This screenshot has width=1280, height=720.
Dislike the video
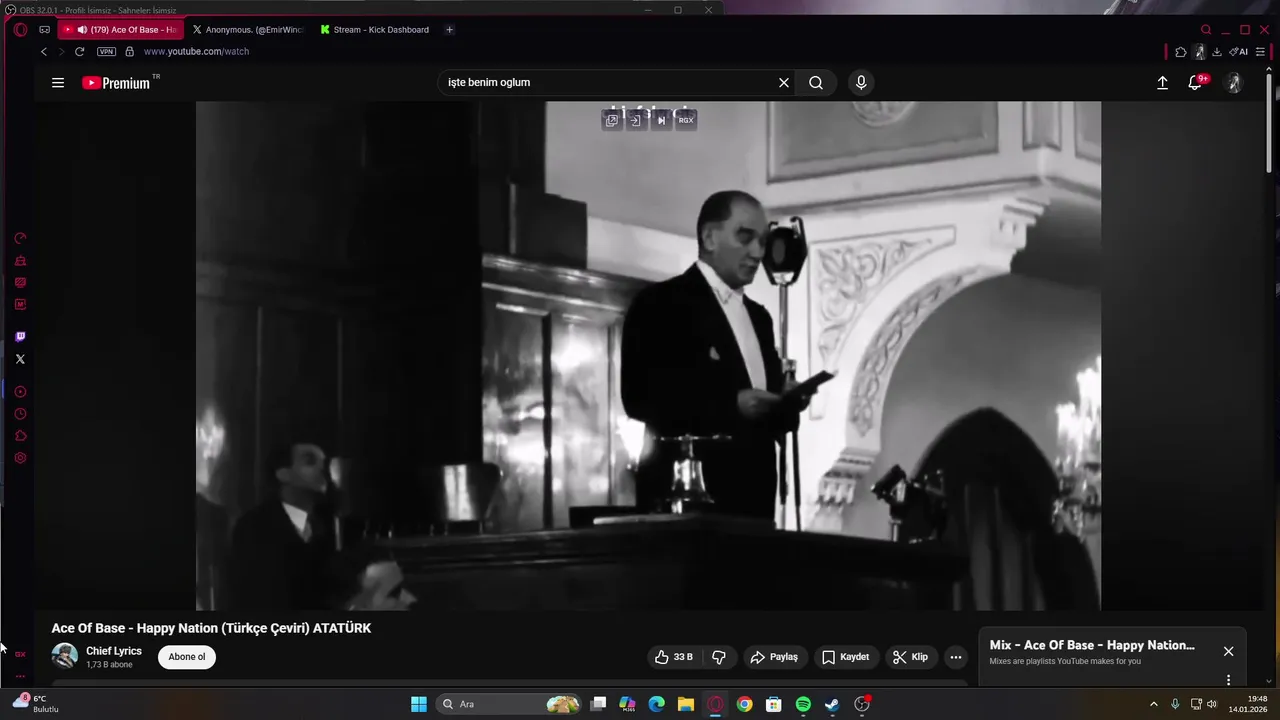click(718, 657)
